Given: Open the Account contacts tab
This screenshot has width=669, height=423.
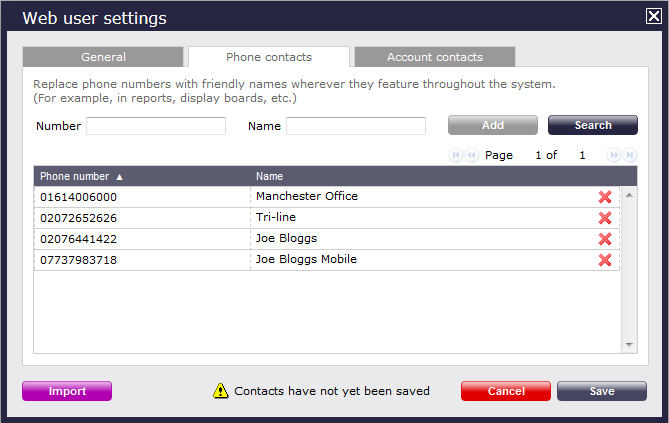Looking at the screenshot, I should pyautogui.click(x=434, y=57).
